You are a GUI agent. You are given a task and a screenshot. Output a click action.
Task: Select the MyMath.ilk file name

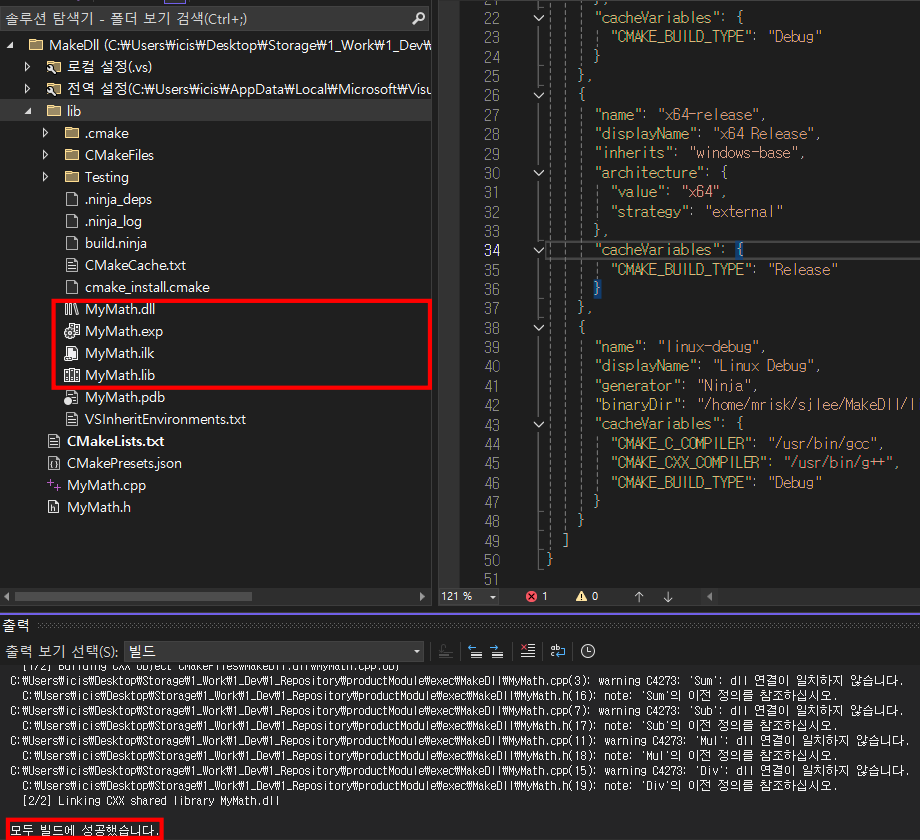120,353
